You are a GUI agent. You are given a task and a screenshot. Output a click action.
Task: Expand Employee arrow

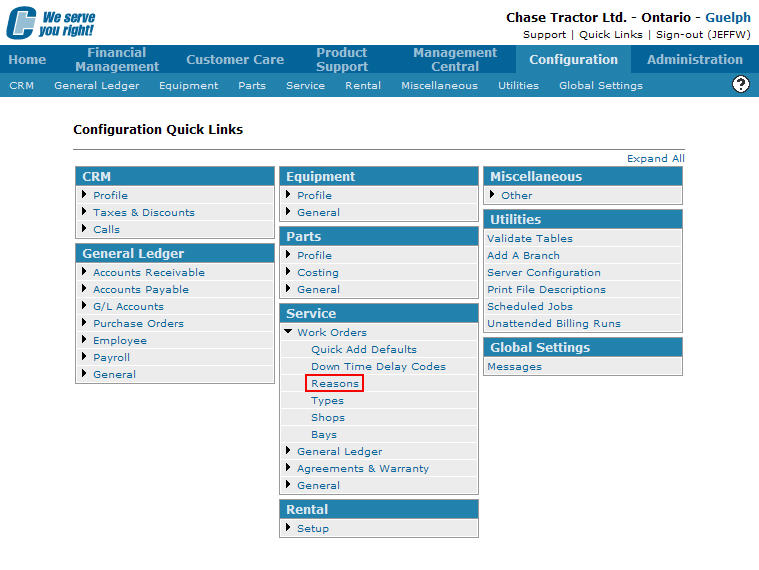coord(84,339)
